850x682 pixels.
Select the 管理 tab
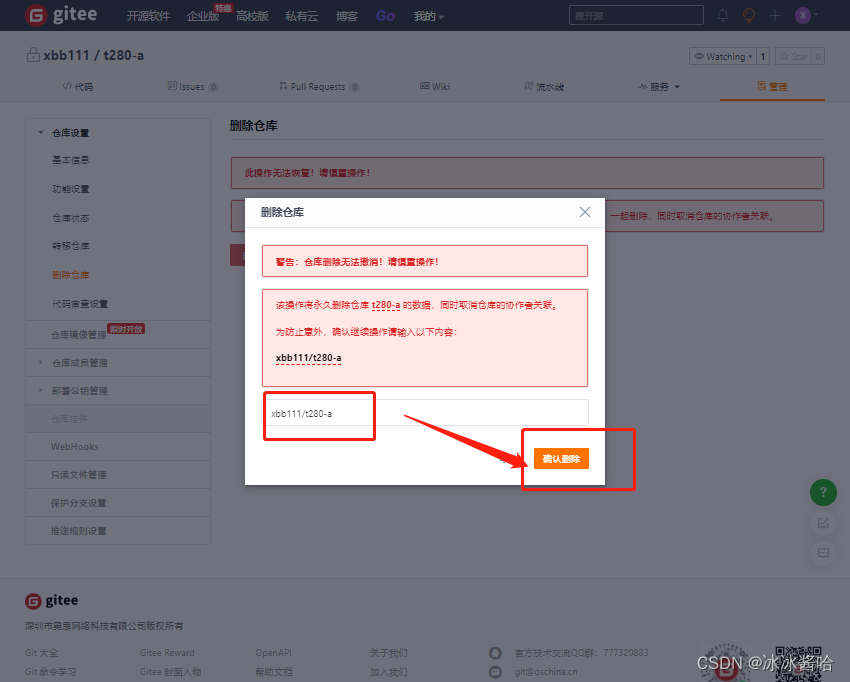pyautogui.click(x=772, y=87)
